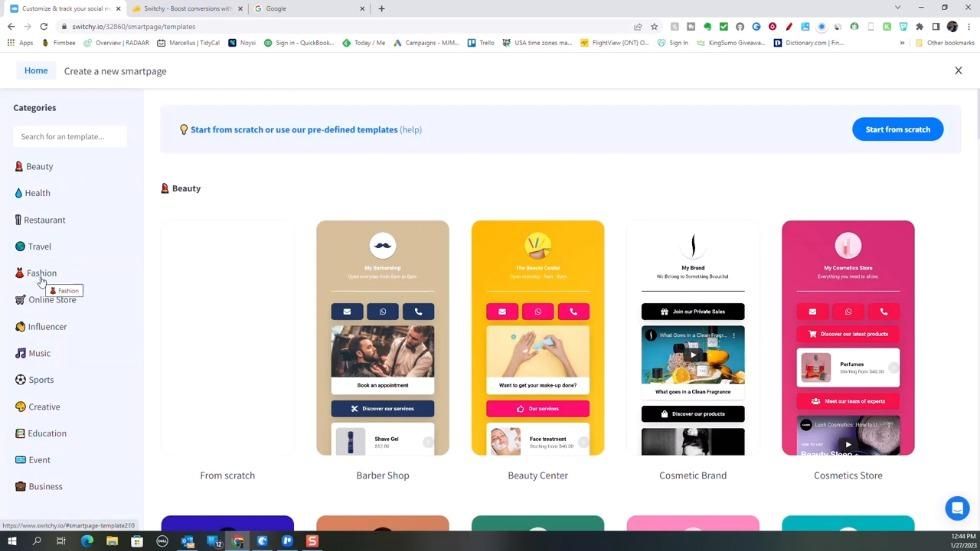Screen dimensions: 980x551
Task: Click the browser reload page icon
Action: pos(43,27)
